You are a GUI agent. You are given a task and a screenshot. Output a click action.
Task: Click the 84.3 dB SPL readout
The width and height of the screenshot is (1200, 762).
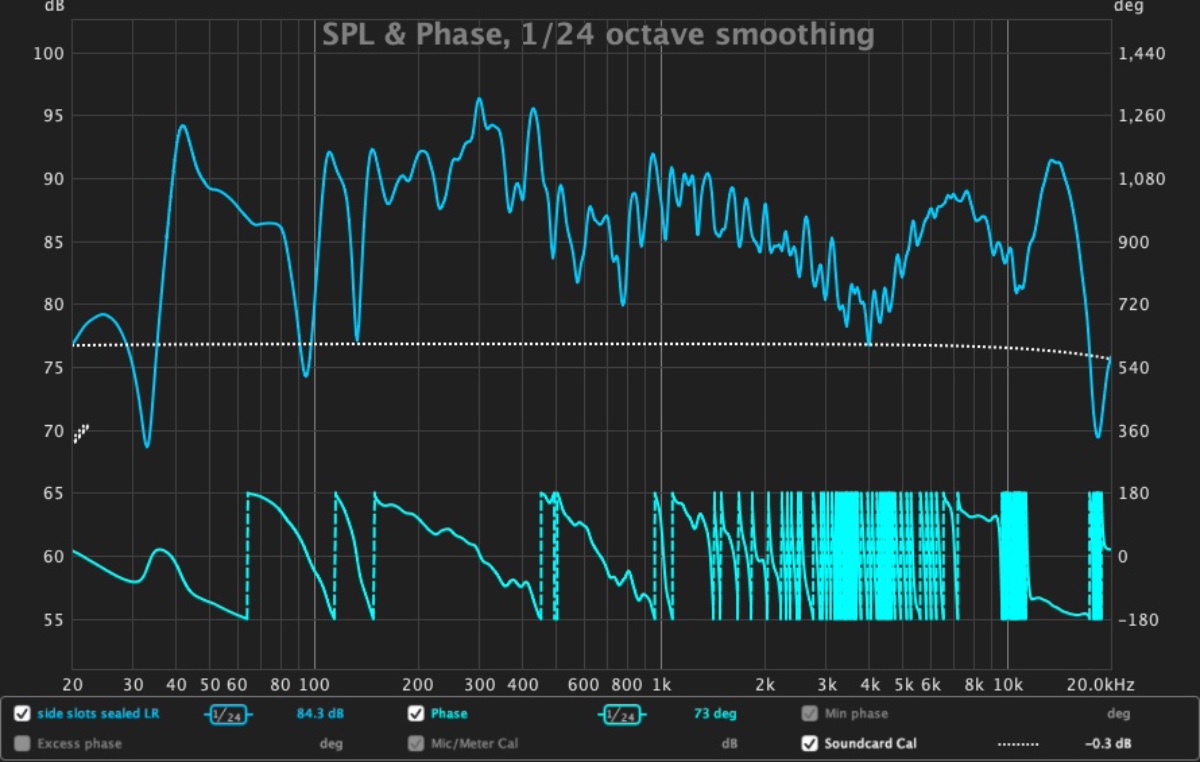tap(320, 714)
